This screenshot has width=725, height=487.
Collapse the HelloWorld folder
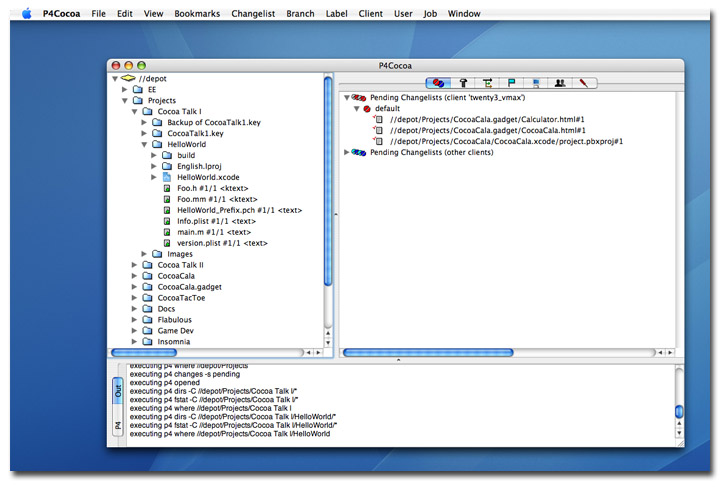coord(144,145)
